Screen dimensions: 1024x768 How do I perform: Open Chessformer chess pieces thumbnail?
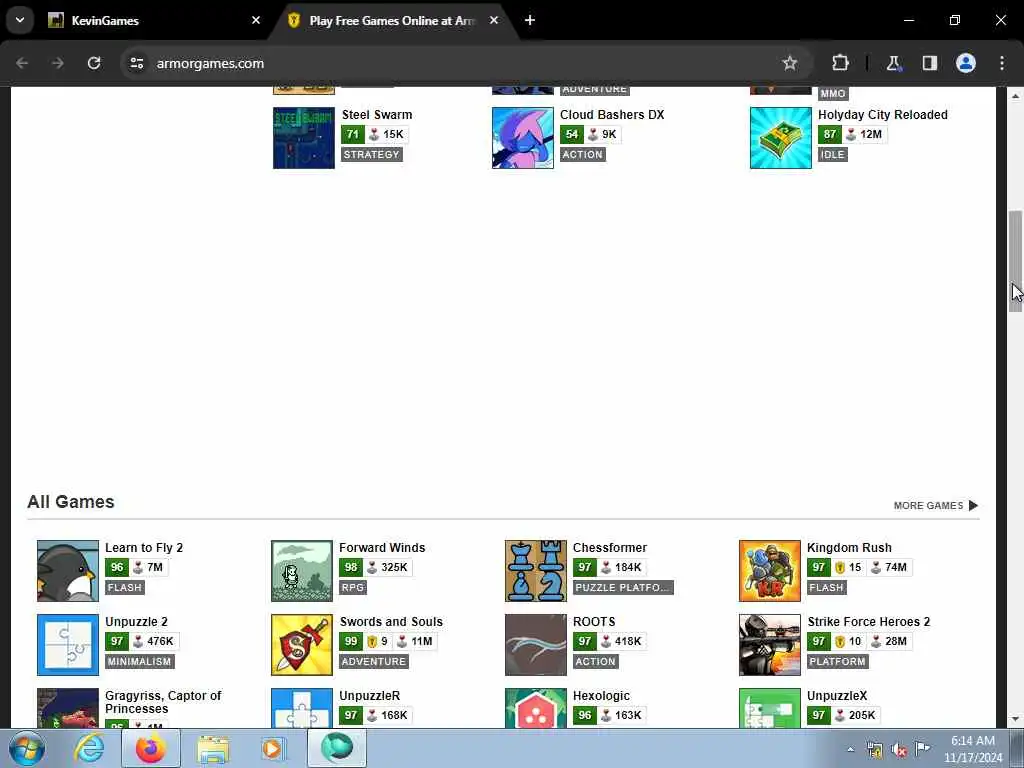click(x=536, y=571)
